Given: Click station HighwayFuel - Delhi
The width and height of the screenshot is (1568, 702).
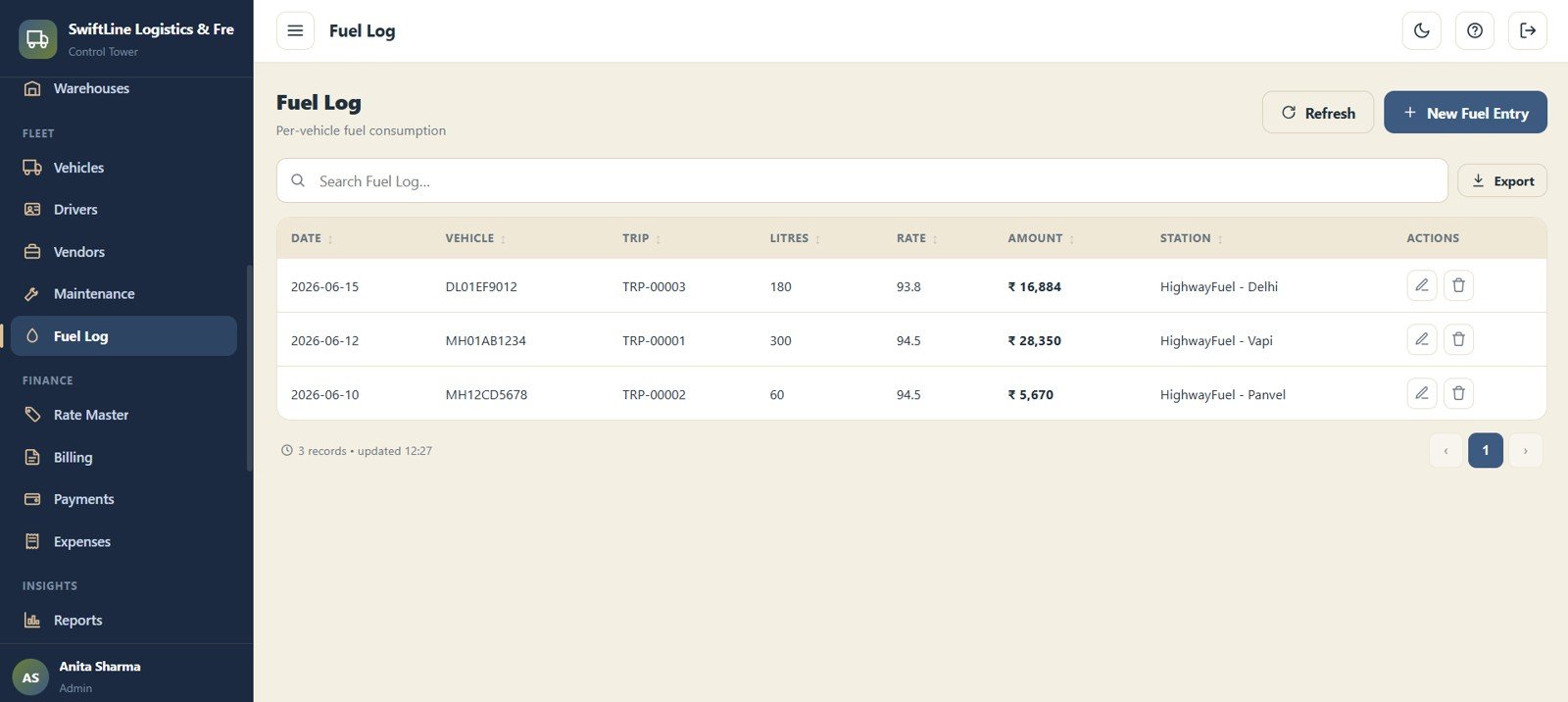Looking at the screenshot, I should tap(1218, 287).
